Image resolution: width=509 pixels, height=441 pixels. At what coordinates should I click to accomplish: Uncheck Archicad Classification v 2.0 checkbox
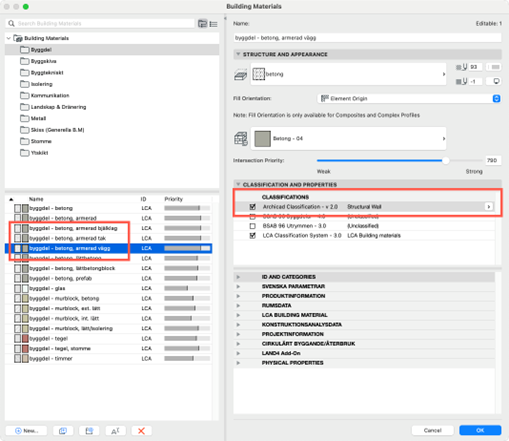coord(253,207)
